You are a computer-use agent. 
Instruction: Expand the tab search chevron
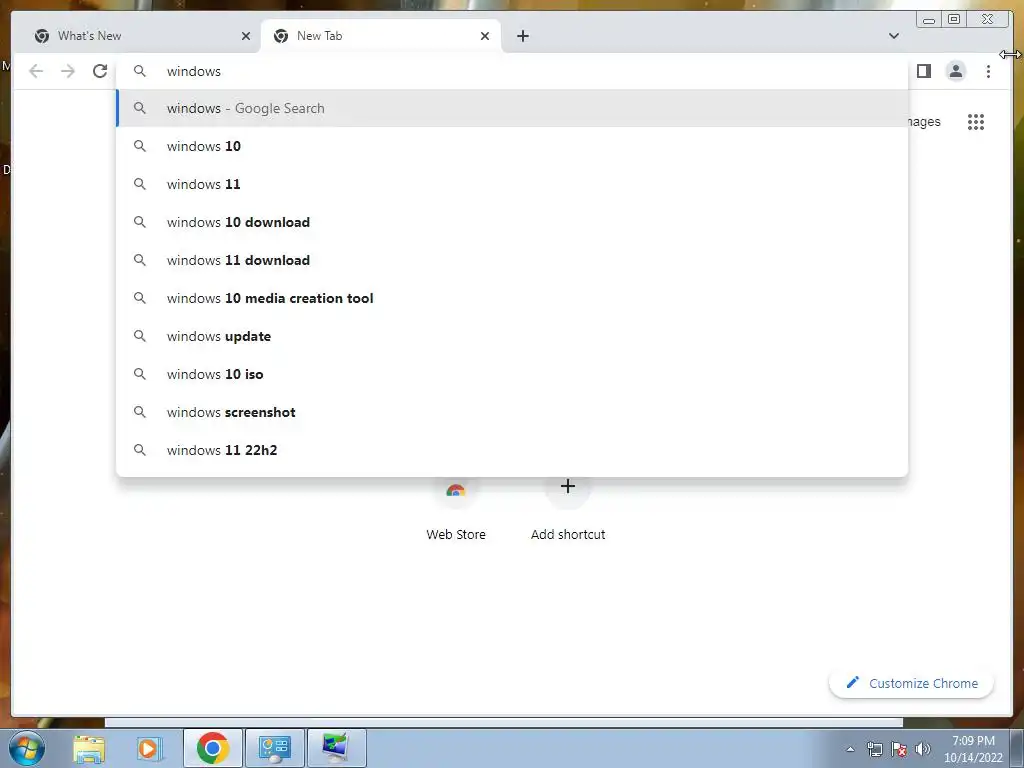(x=893, y=36)
